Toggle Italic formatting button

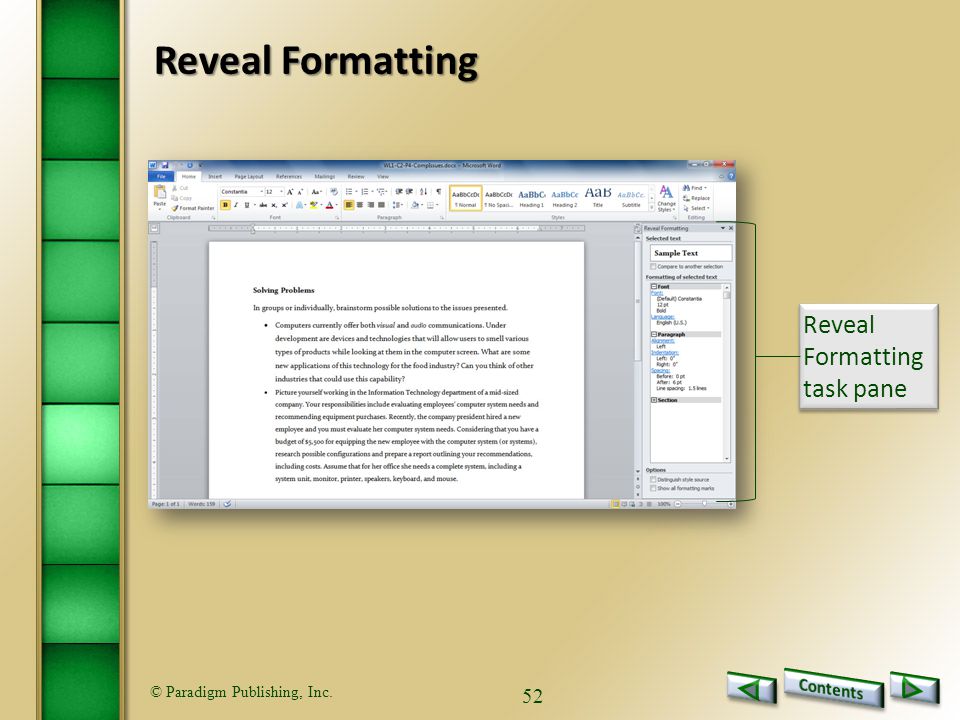236,205
